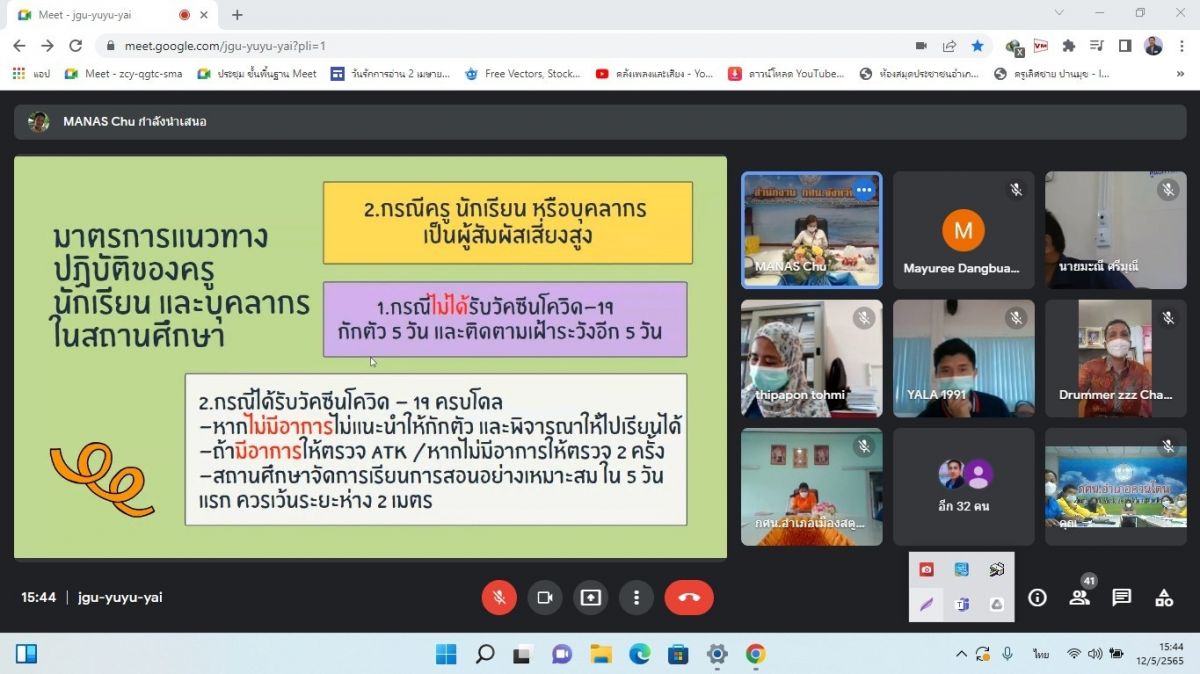Open the three-dot more options menu
1200x674 pixels.
click(x=636, y=598)
